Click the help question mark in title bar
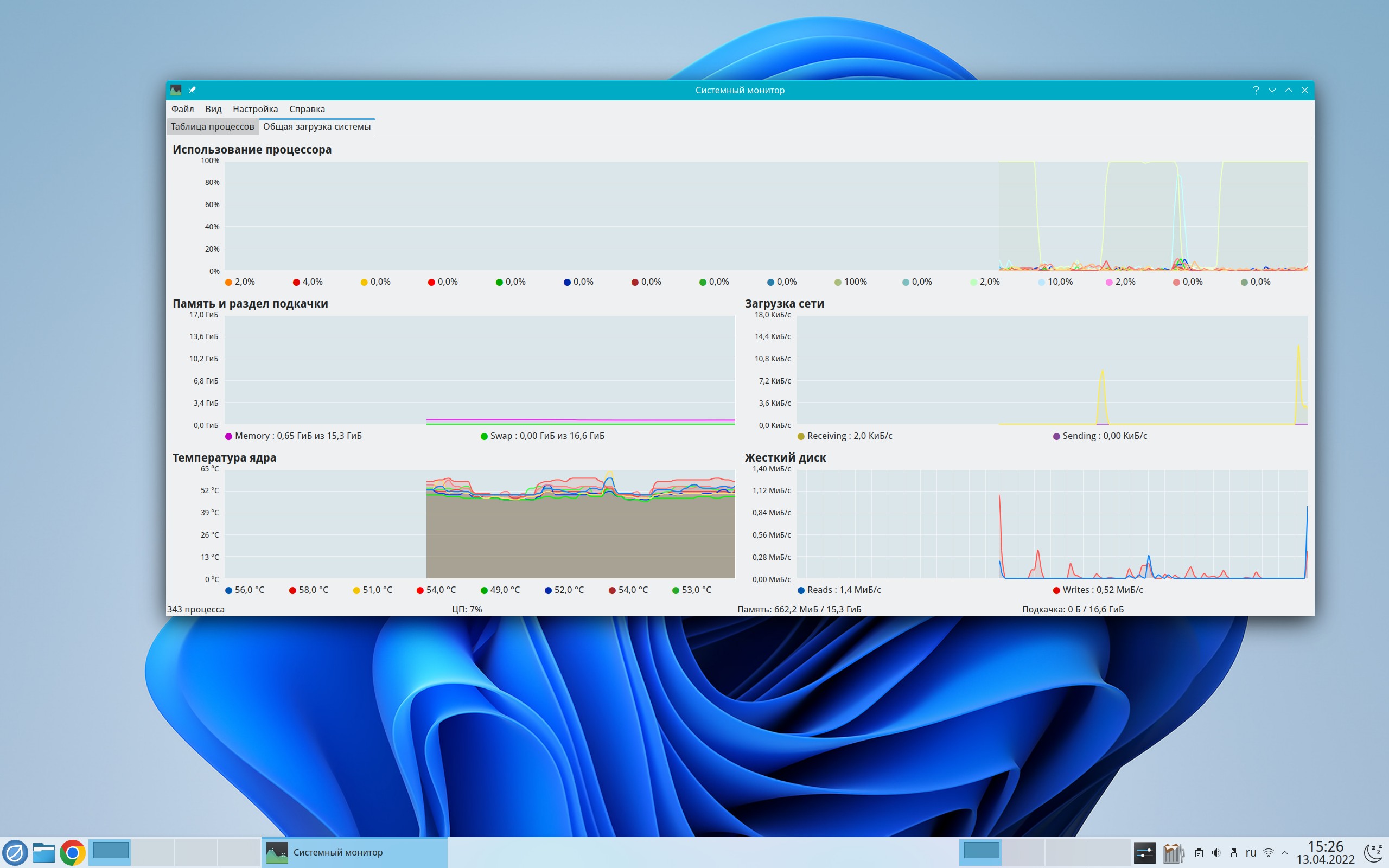The width and height of the screenshot is (1389, 868). coord(1256,90)
